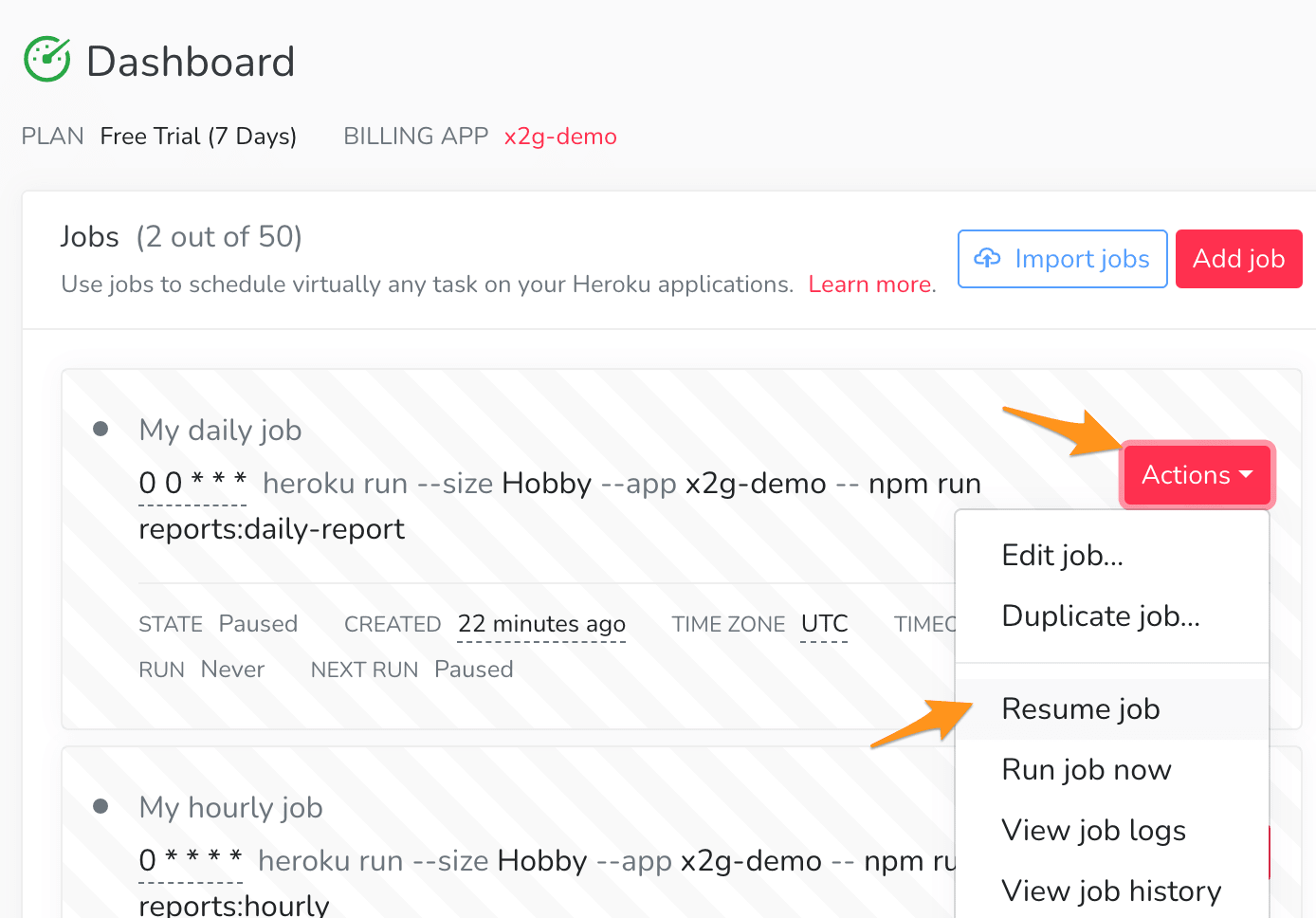
Task: Click reports:daily-report command text
Action: point(271,528)
